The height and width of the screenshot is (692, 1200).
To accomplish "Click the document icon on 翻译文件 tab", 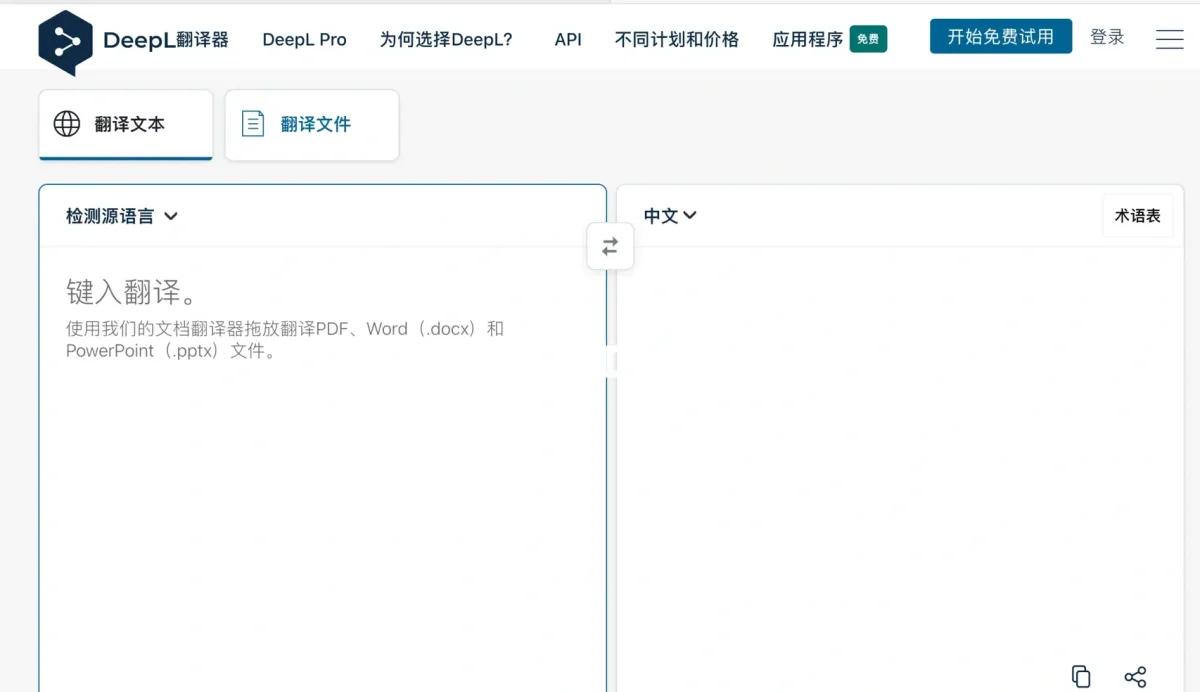I will (x=253, y=124).
